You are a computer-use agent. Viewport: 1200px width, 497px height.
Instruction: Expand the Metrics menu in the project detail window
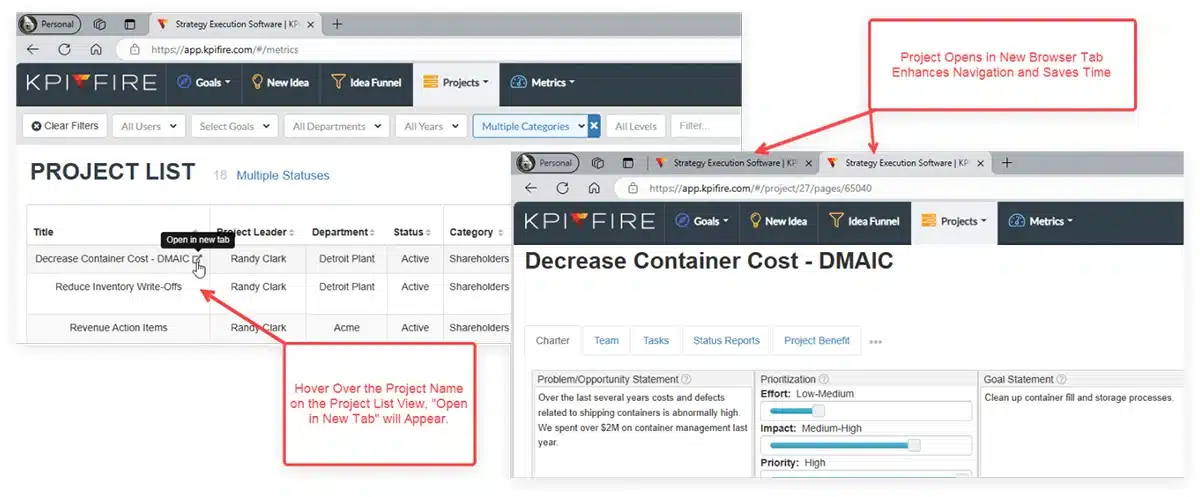point(1040,222)
